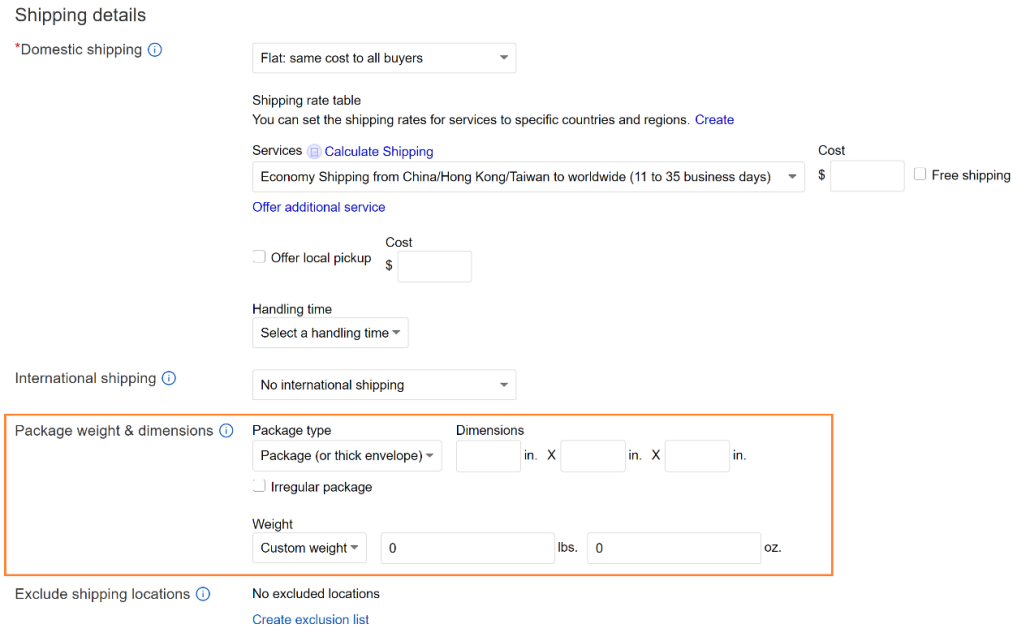This screenshot has width=1030, height=637.
Task: Expand the No international shipping dropdown
Action: pyautogui.click(x=383, y=385)
